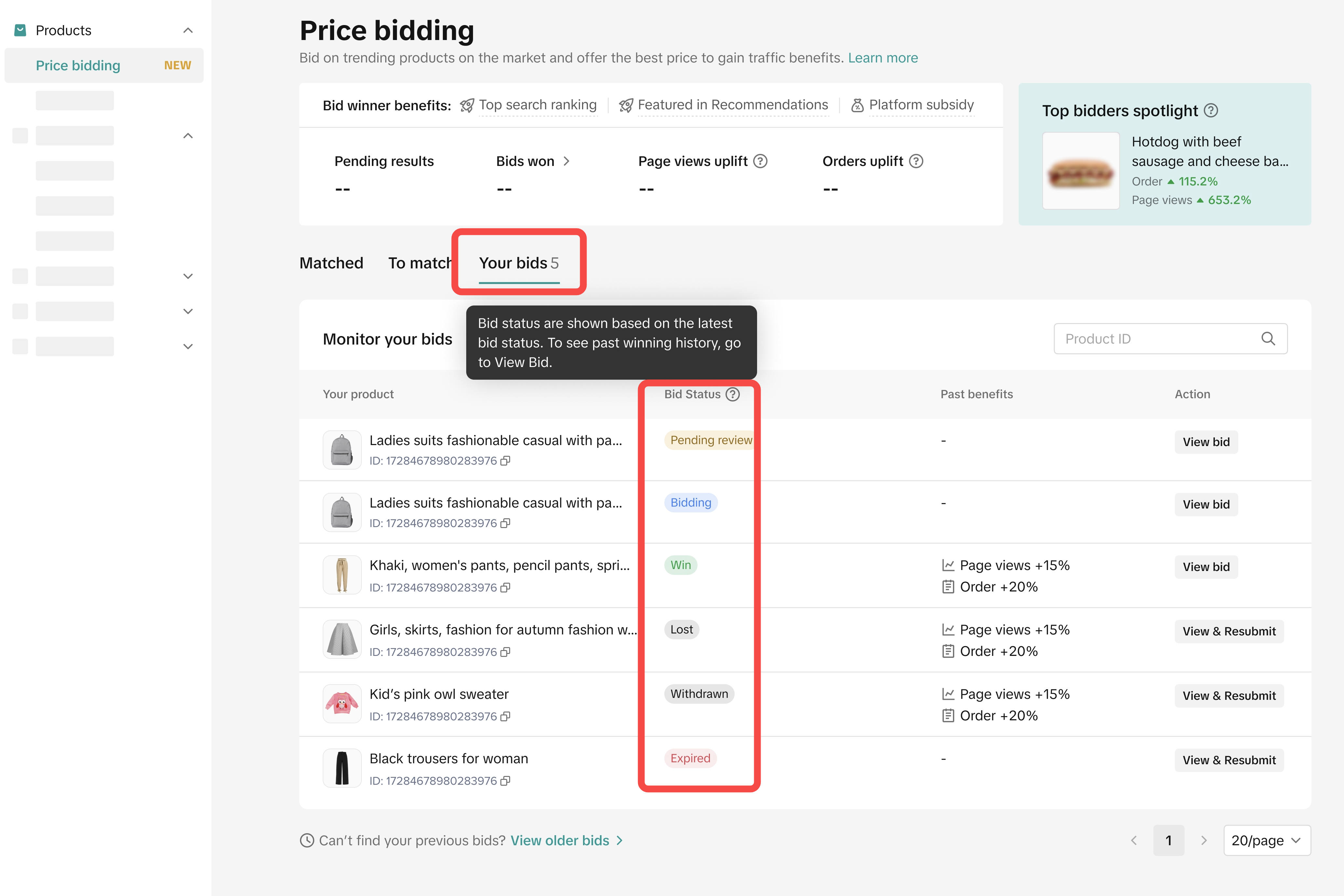Open Bids won details arrow
Image resolution: width=1344 pixels, height=896 pixels.
566,161
